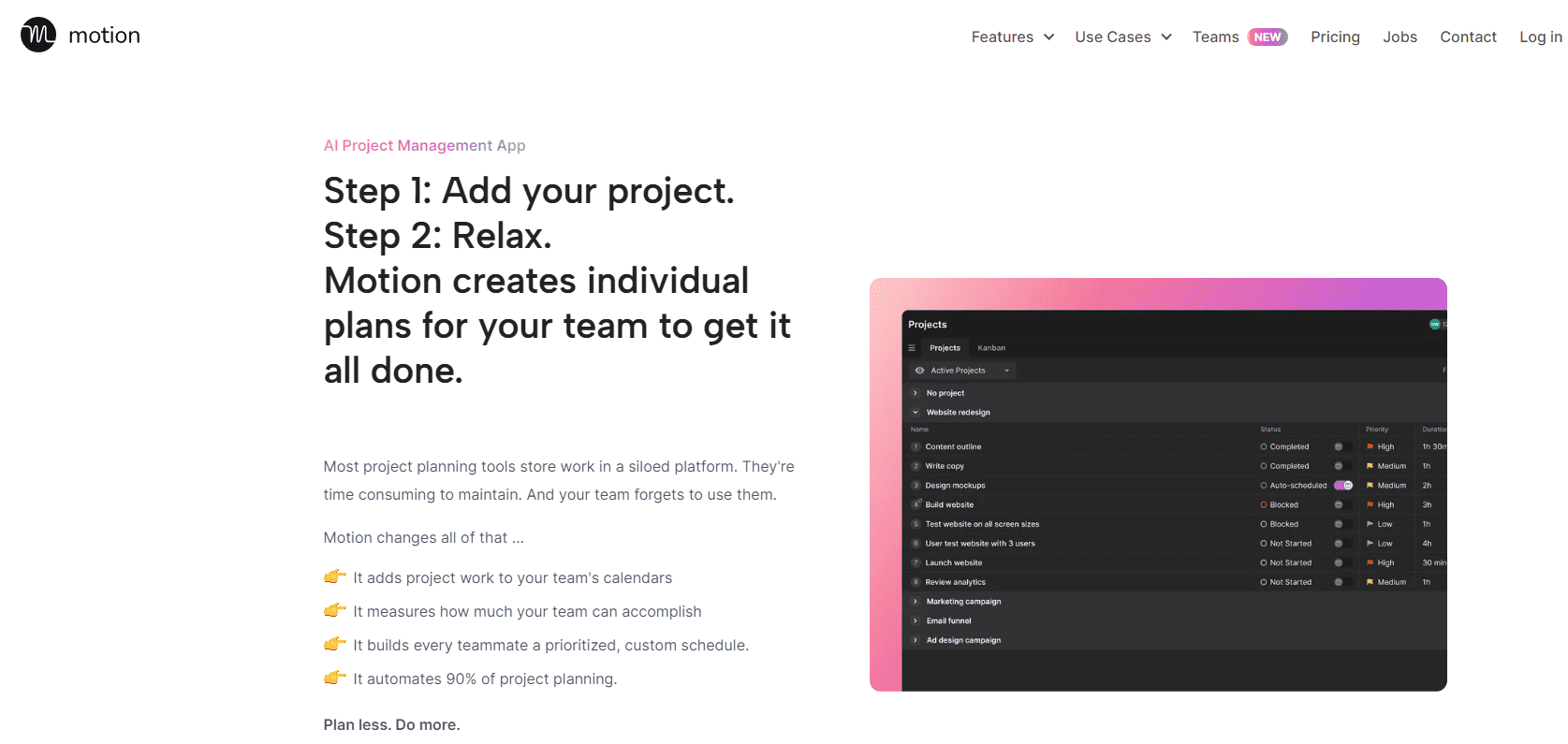This screenshot has height=744, width=1568.
Task: Click the Low priority flag for Test website task
Action: coord(1370,525)
